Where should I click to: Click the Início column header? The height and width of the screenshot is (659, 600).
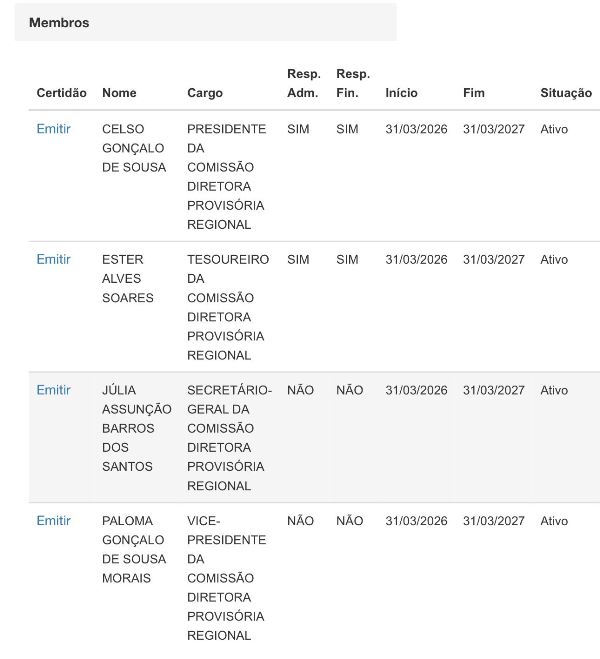(x=401, y=93)
